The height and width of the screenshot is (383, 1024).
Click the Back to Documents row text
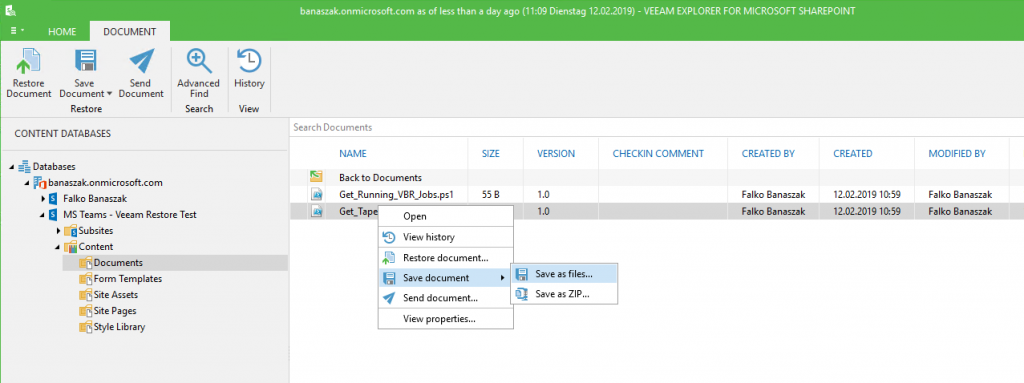380,177
